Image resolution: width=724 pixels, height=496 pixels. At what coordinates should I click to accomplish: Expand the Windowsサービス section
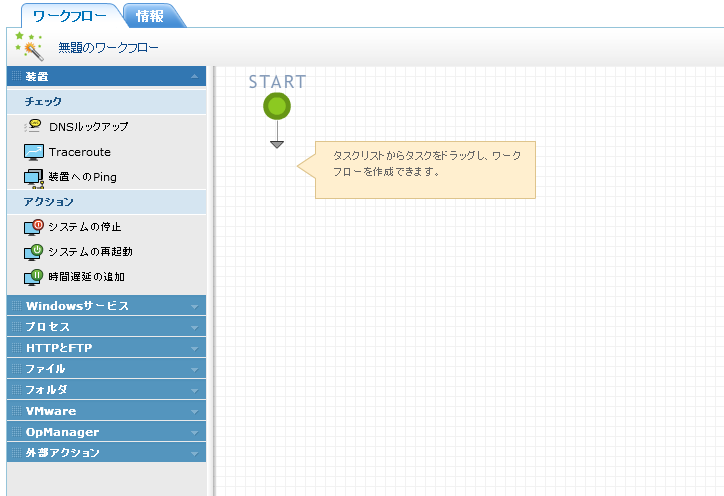[194, 306]
